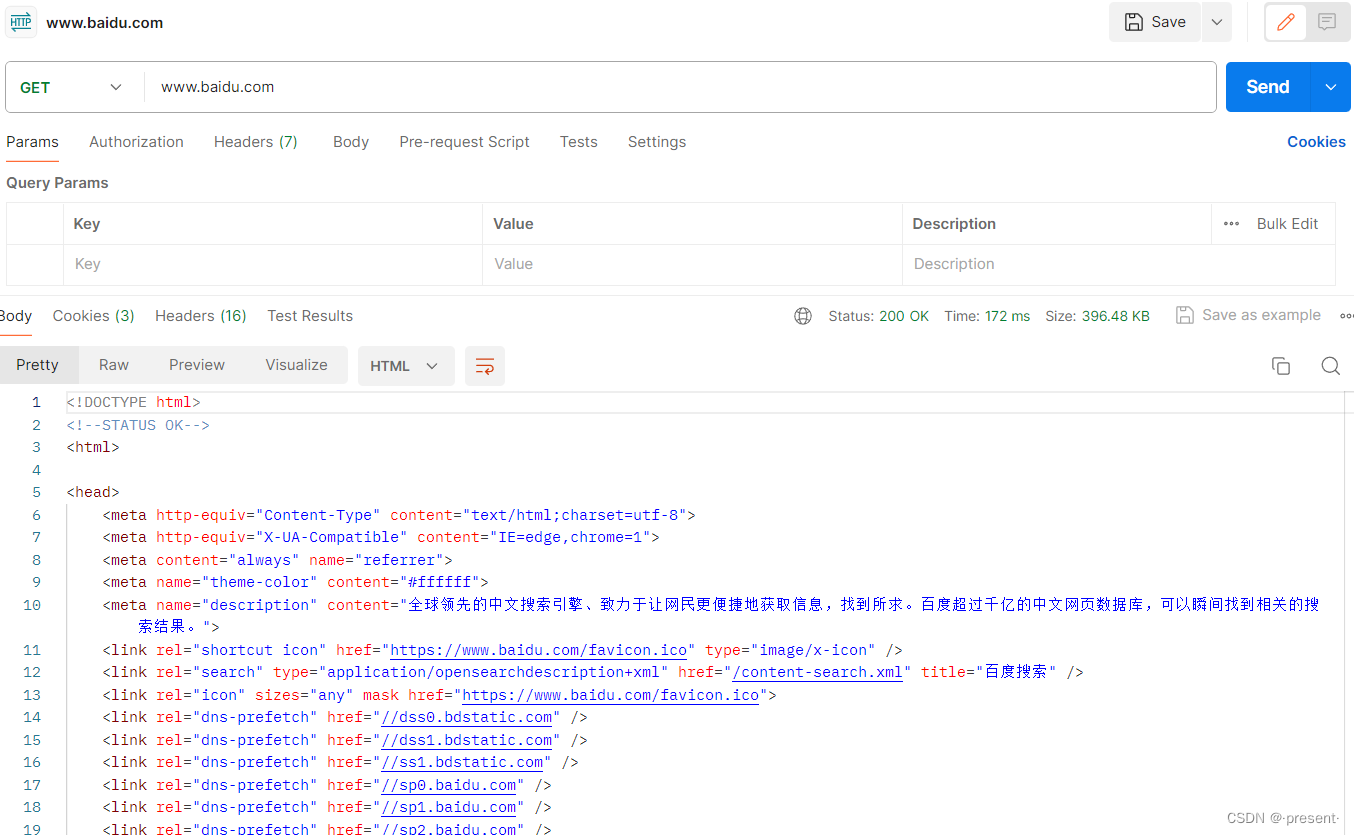
Task: Click the favicon.ico link on line 13
Action: pos(610,695)
